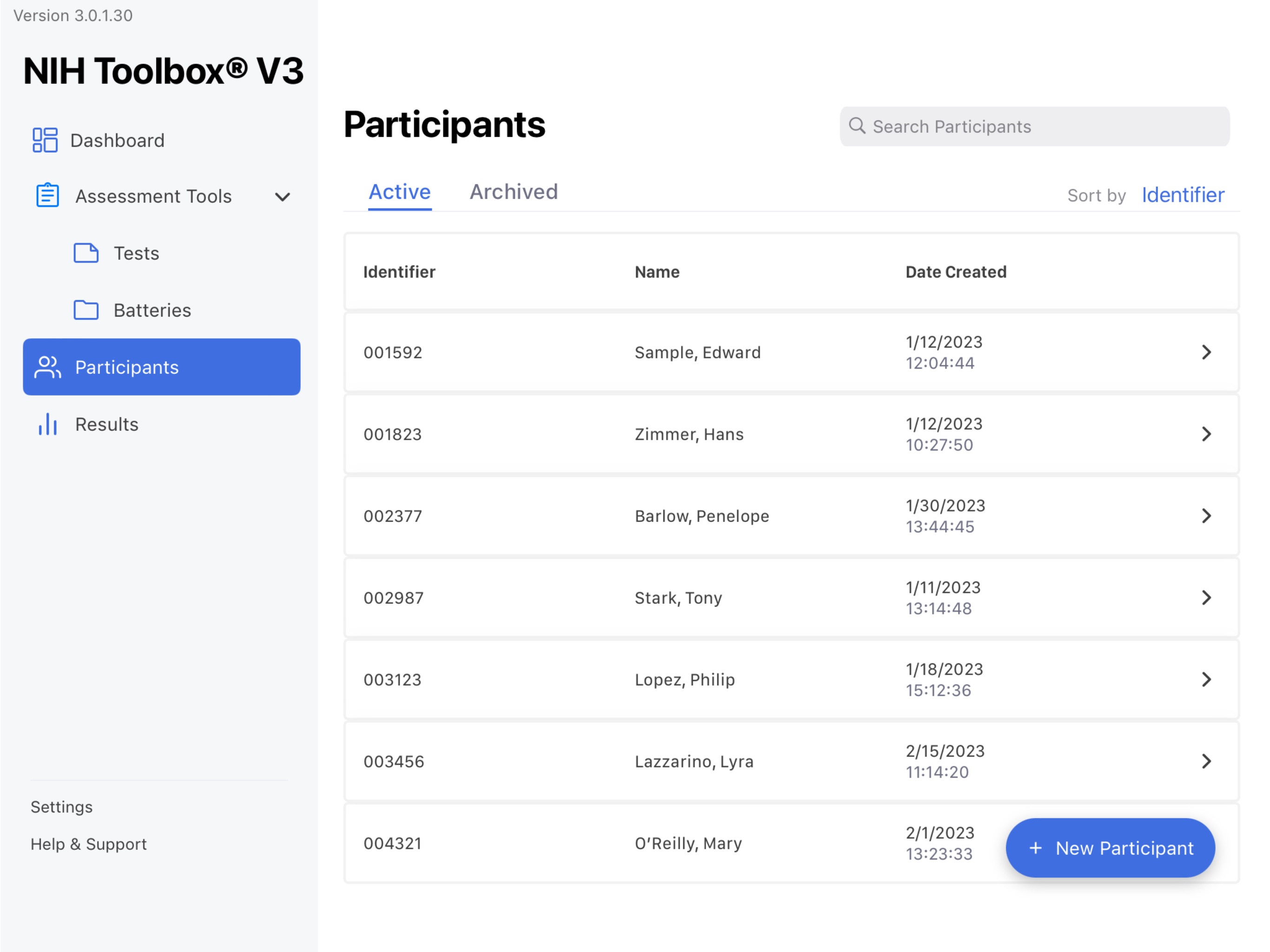The image size is (1270, 952).
Task: Click chevron arrow for Lopez Philip
Action: pyautogui.click(x=1207, y=679)
